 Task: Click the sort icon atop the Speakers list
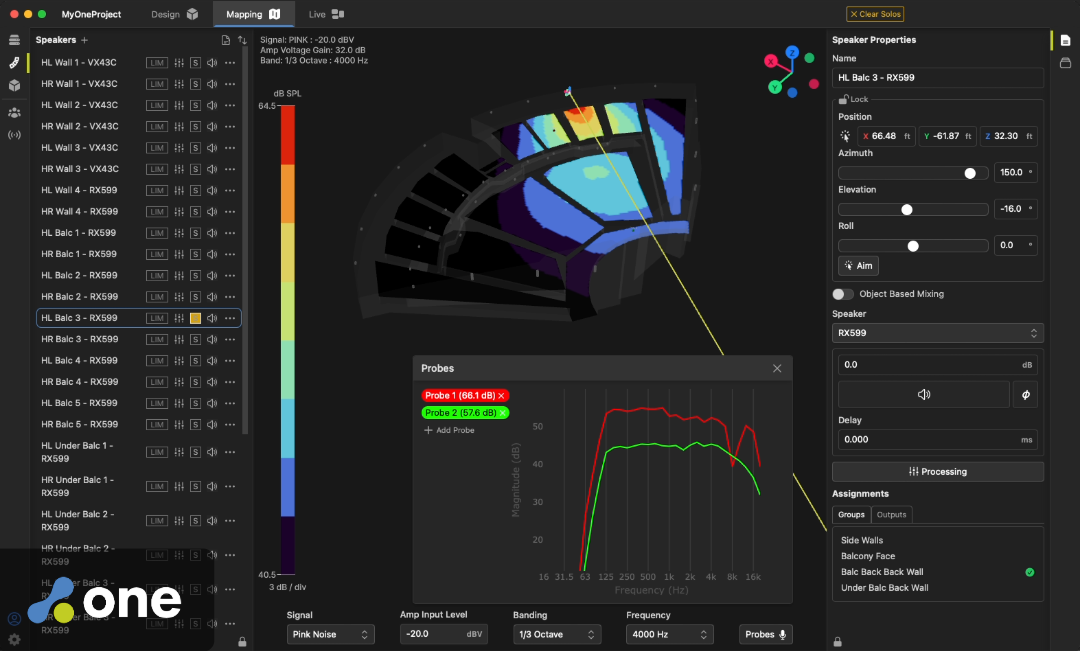point(243,38)
